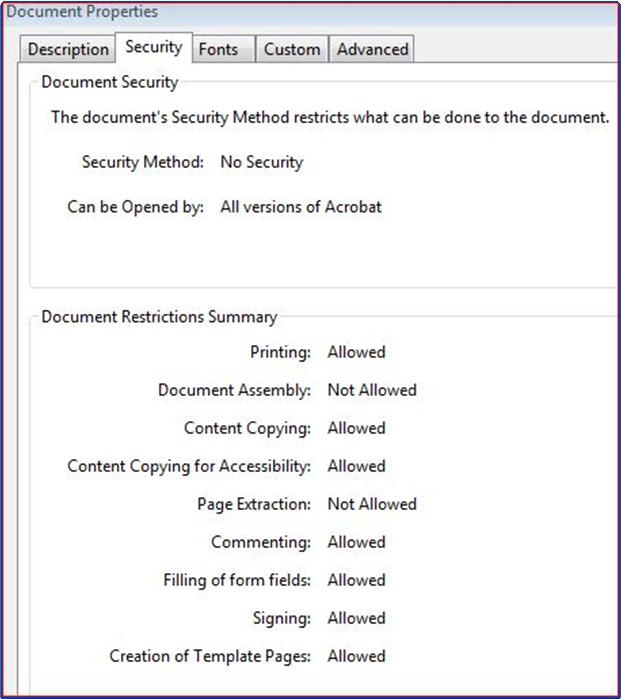Click Creation of Template Pages label
Image resolution: width=621 pixels, height=699 pixels.
[210, 657]
